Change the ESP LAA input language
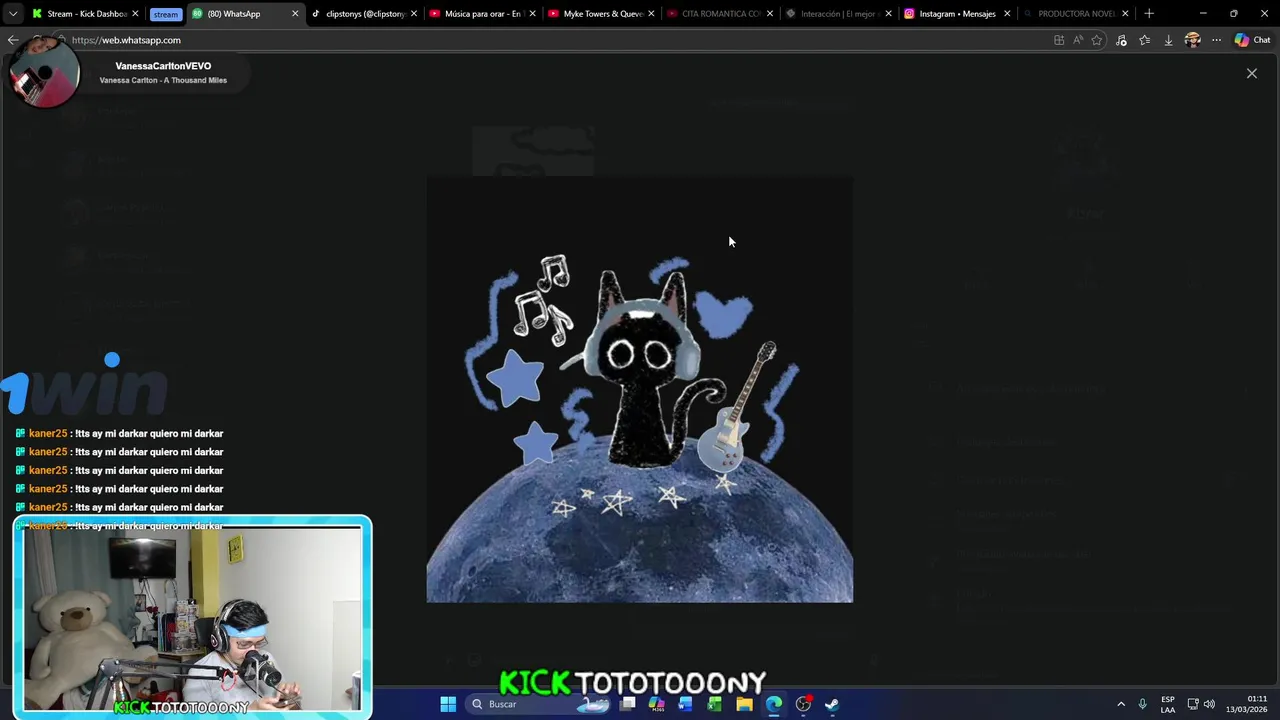This screenshot has height=720, width=1280. 1168,704
